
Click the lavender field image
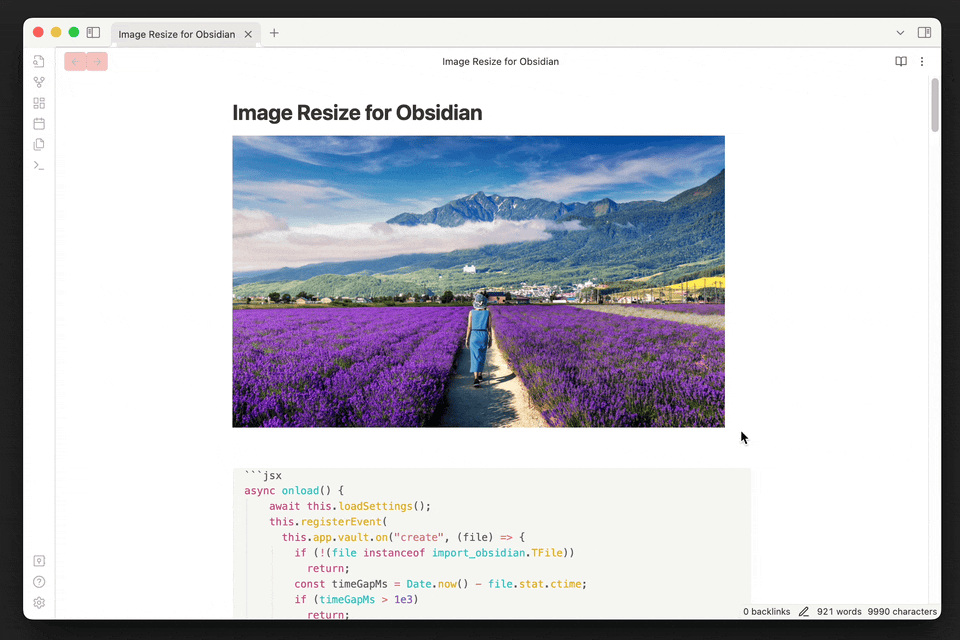click(x=479, y=281)
